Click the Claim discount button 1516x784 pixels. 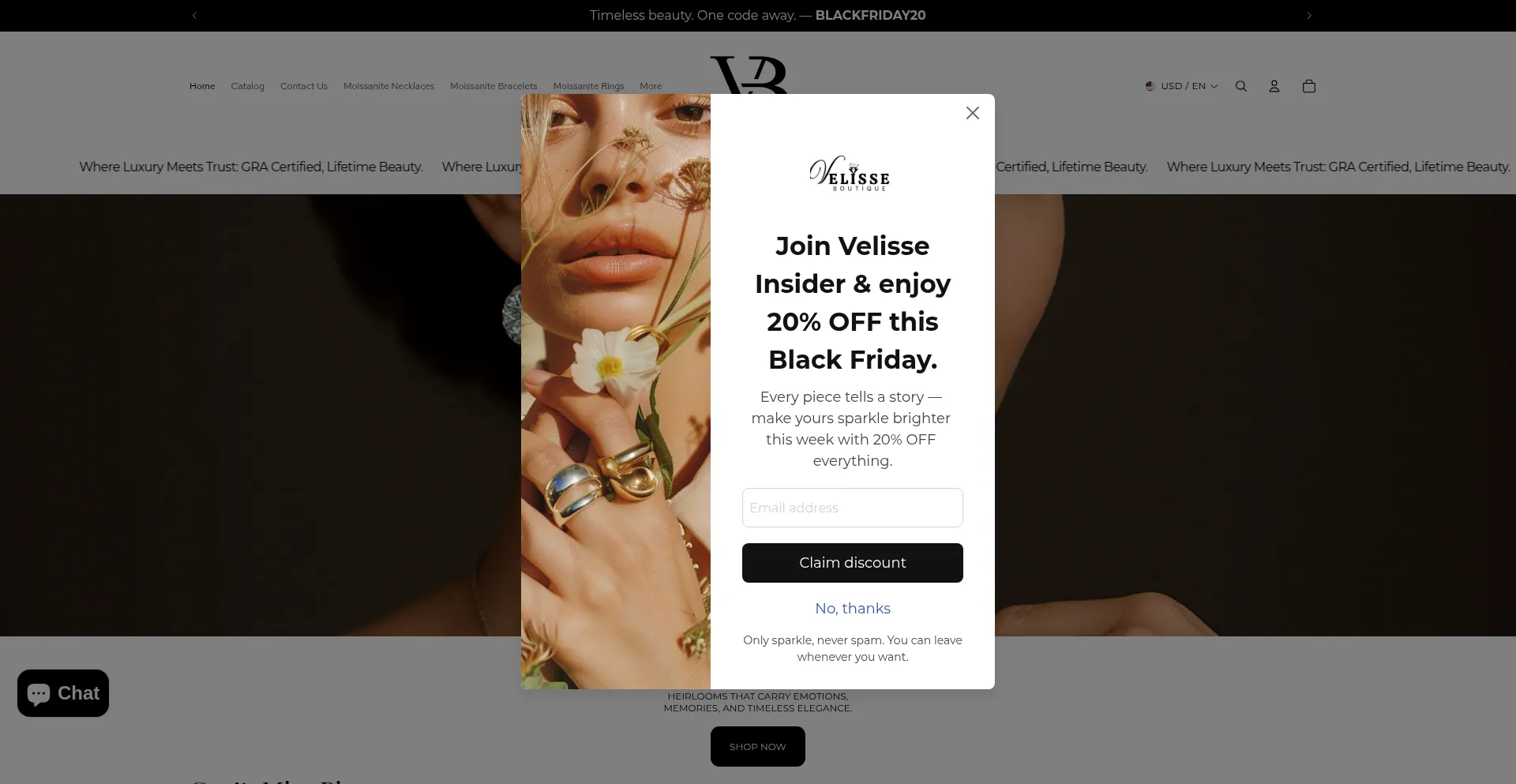tap(853, 563)
